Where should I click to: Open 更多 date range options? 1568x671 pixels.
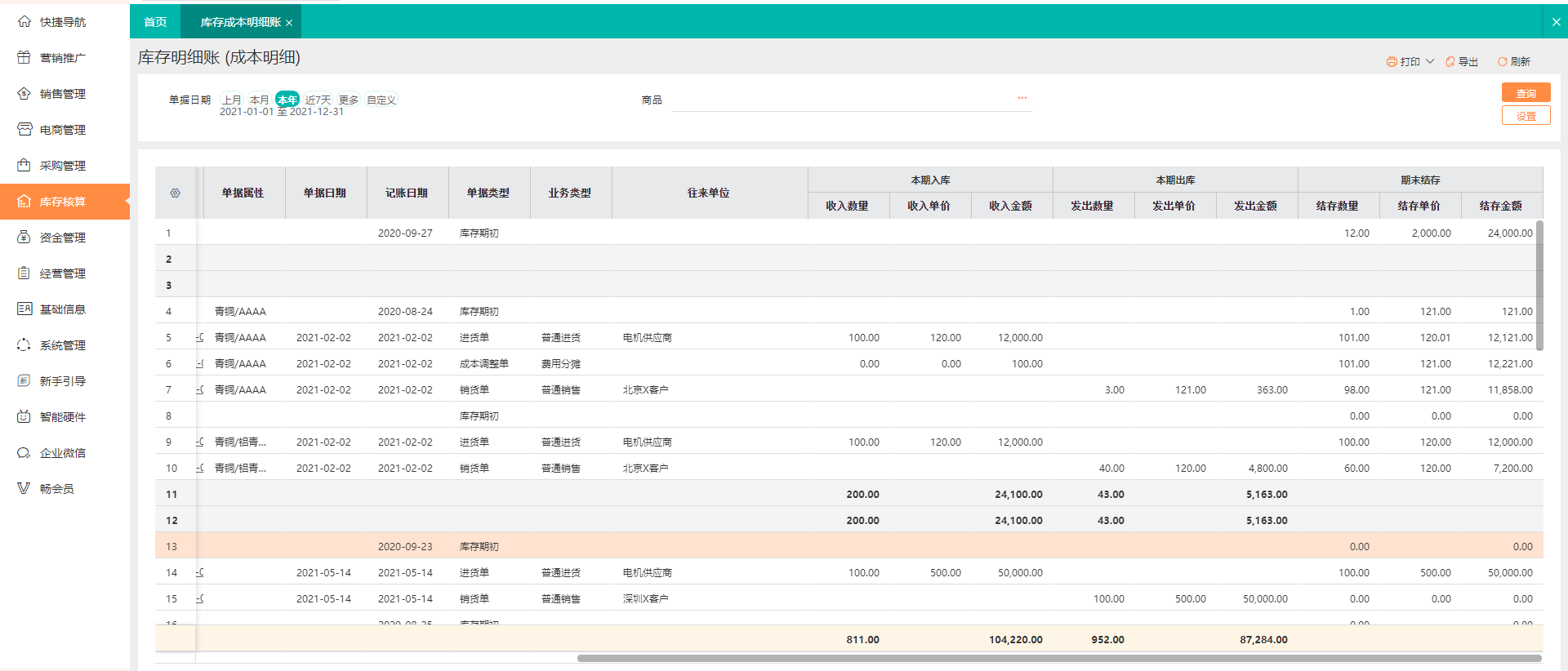[x=349, y=100]
